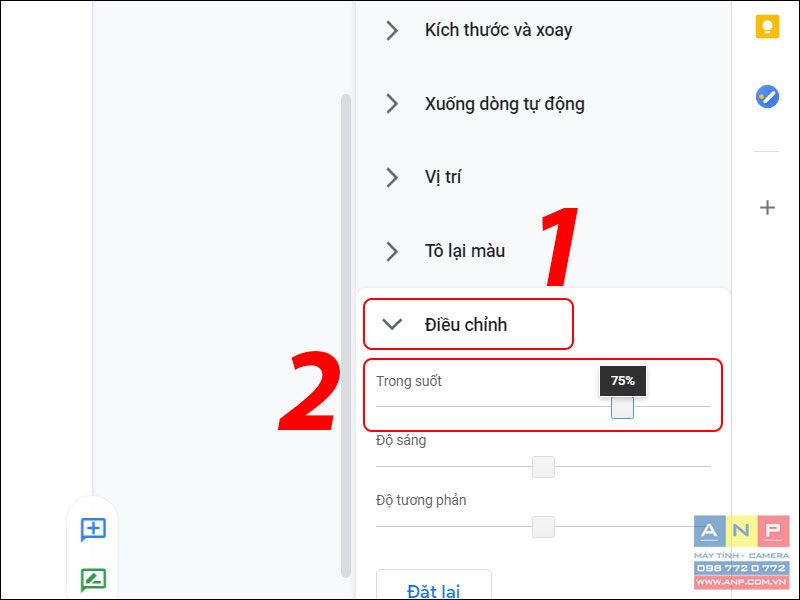Click the www.anp.com.vn website text

pos(741,582)
